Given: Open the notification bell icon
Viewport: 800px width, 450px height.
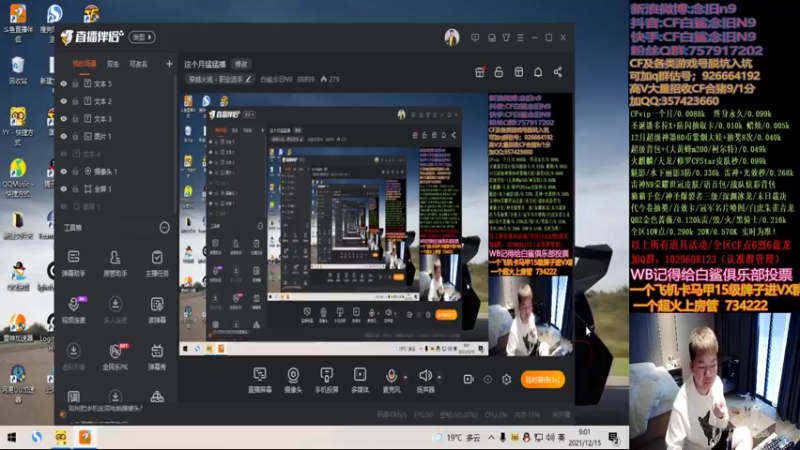Looking at the screenshot, I should pyautogui.click(x=538, y=72).
